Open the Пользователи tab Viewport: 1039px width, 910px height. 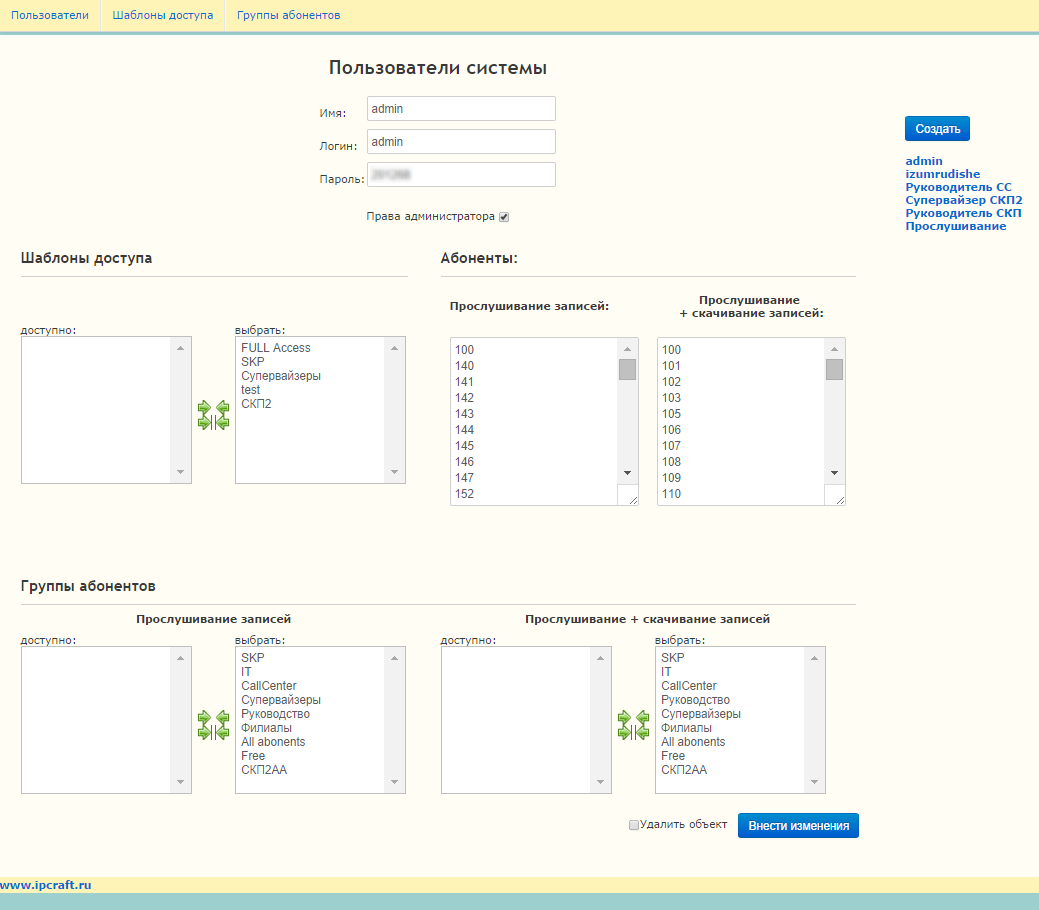coord(50,15)
